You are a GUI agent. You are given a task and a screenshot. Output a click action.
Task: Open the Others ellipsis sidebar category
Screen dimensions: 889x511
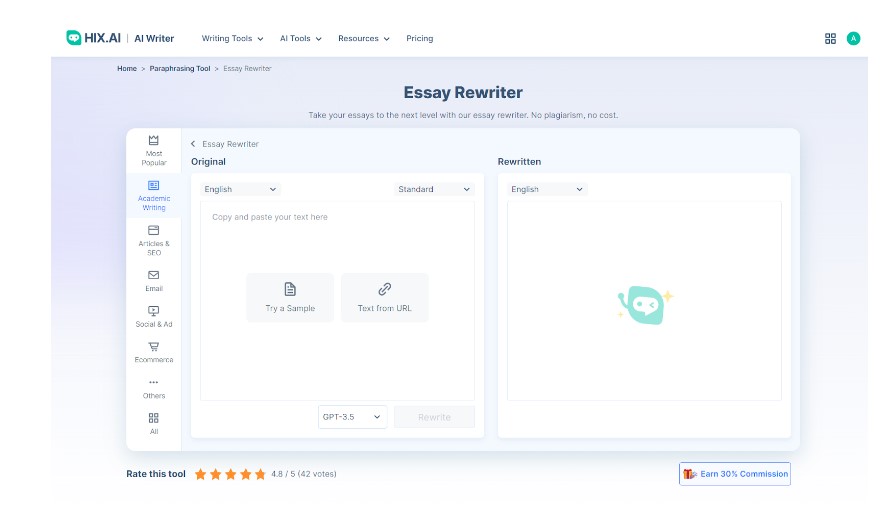pos(153,382)
